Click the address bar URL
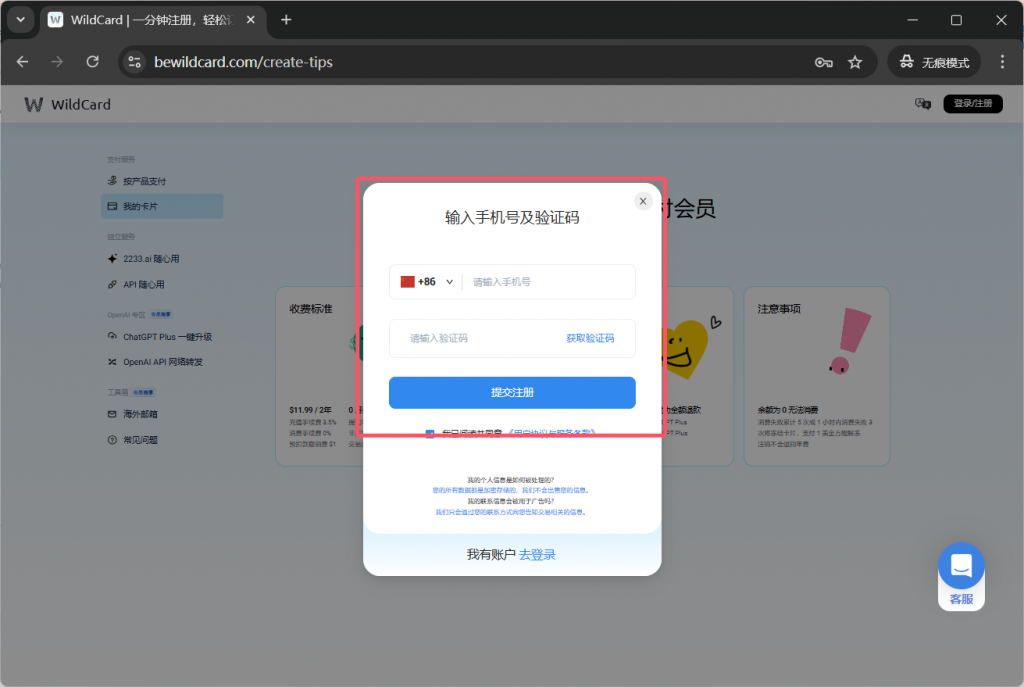Viewport: 1024px width, 687px height. [x=243, y=62]
